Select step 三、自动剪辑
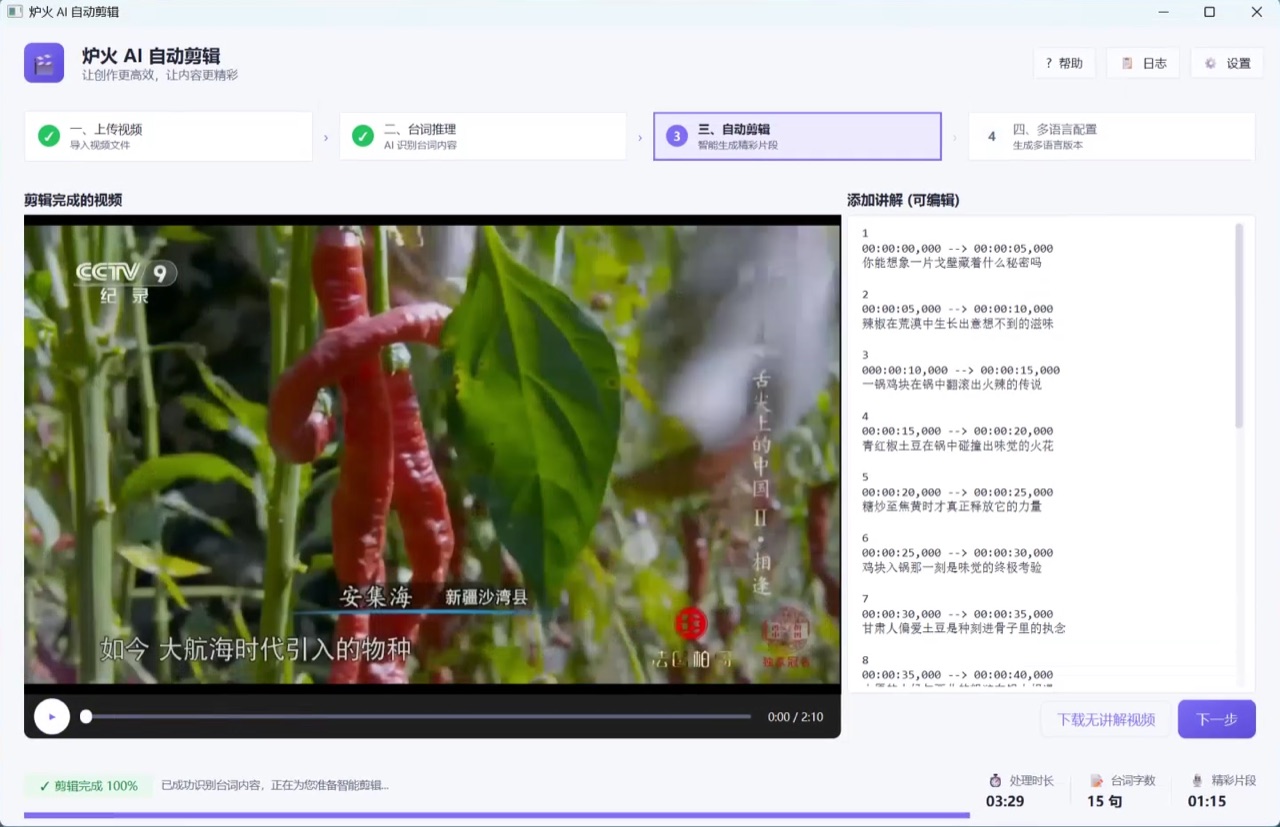The width and height of the screenshot is (1280, 827). point(797,136)
